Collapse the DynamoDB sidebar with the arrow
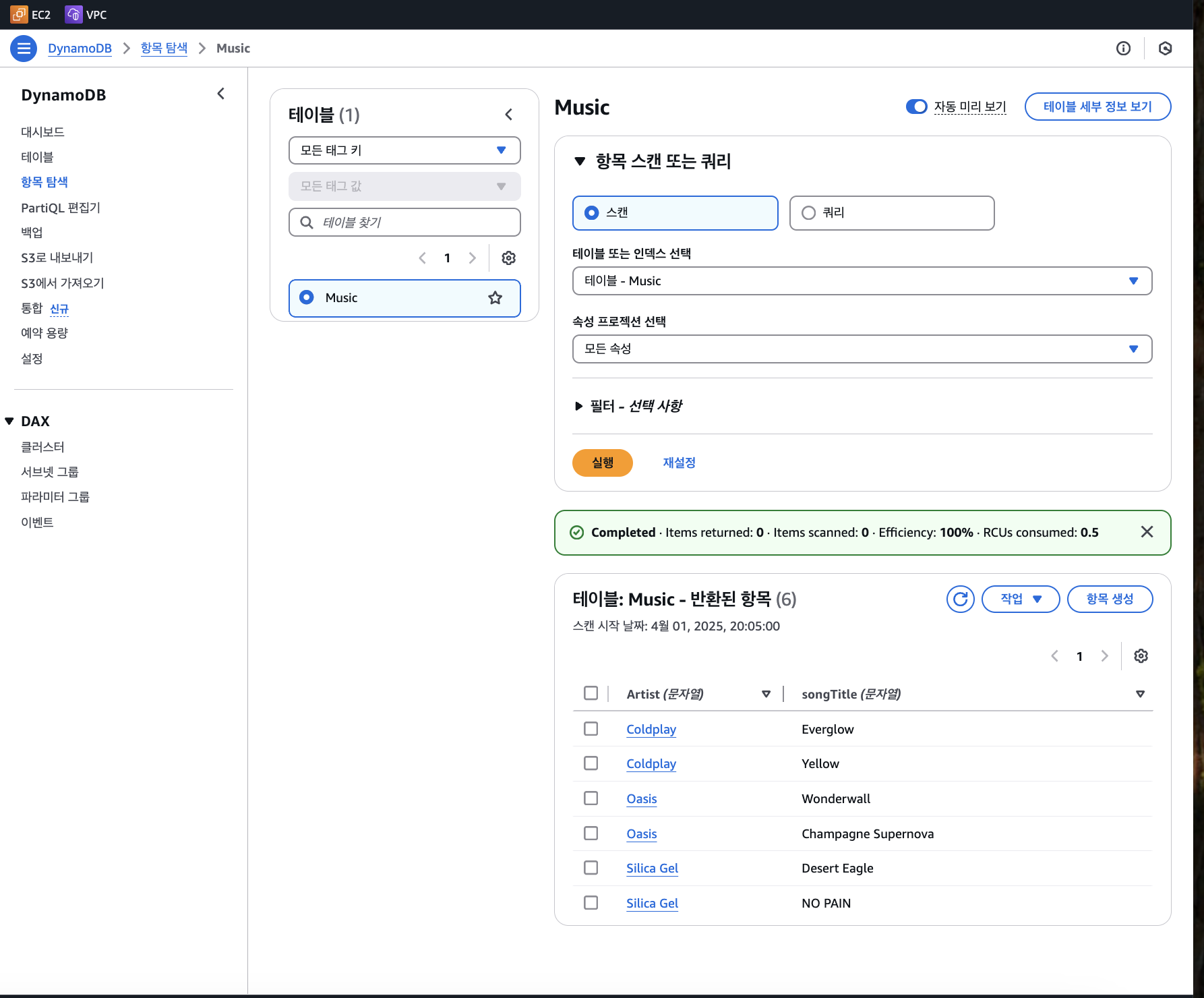Viewport: 1204px width, 998px height. (x=220, y=94)
